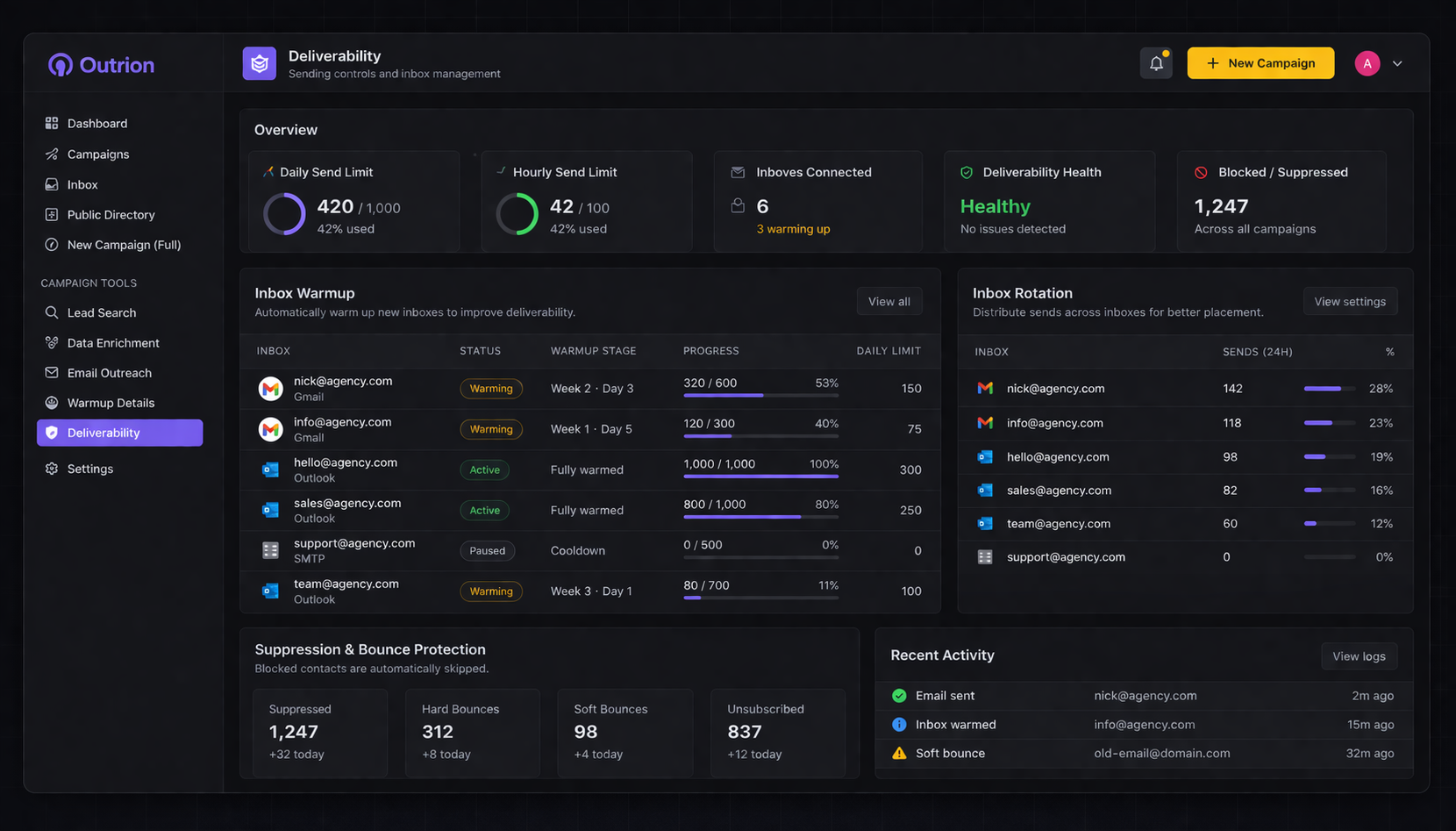The width and height of the screenshot is (1456, 831).
Task: Open the Inbox from the sidebar
Action: pos(83,184)
